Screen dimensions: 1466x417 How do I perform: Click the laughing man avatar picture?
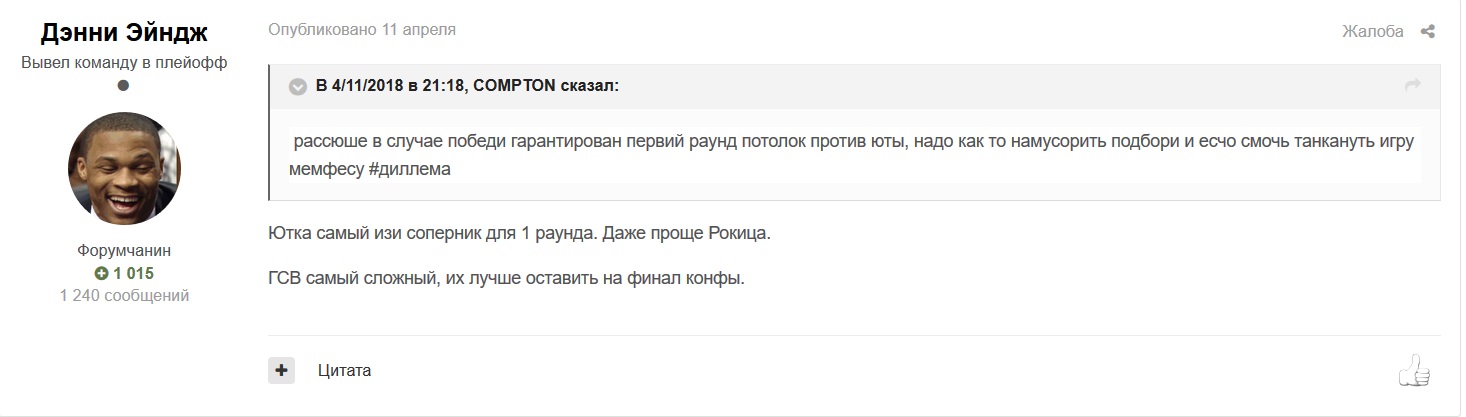(x=124, y=168)
